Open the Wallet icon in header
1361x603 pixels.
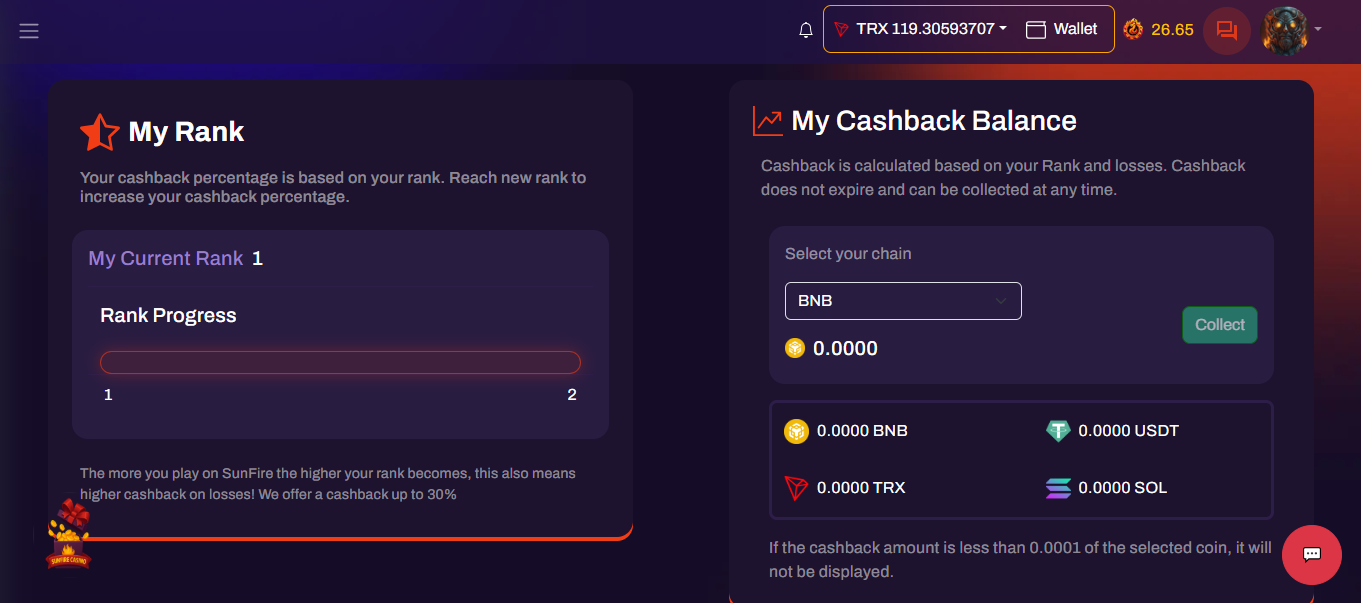[1036, 30]
